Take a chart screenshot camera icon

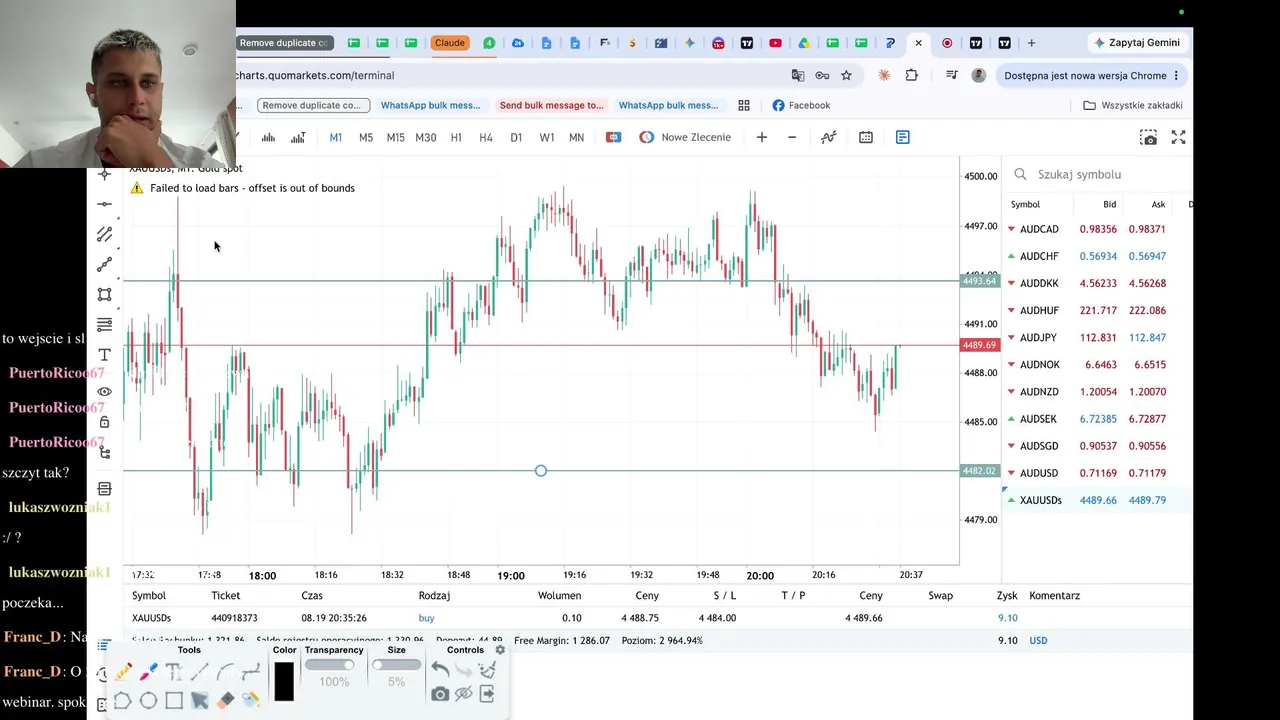1149,137
